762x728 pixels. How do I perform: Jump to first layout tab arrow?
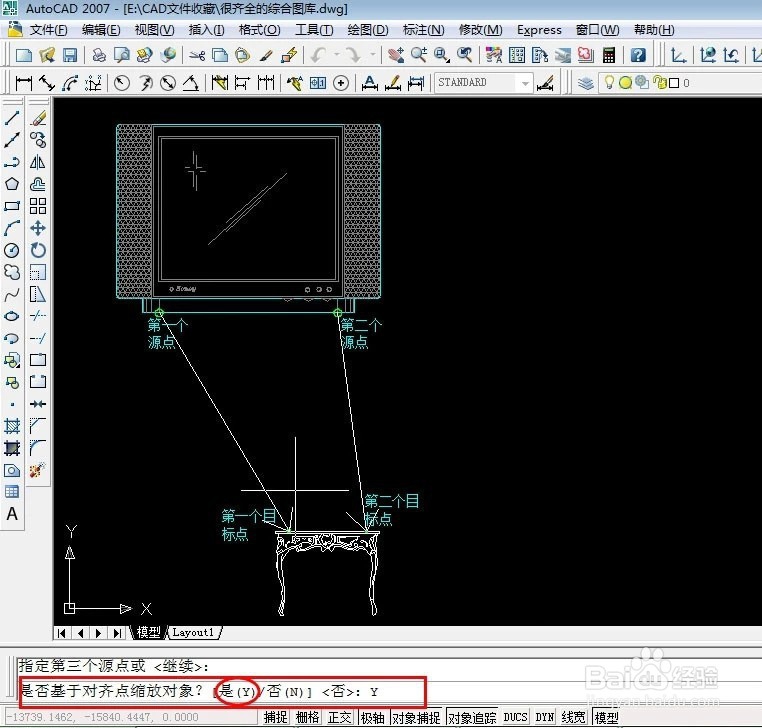click(x=62, y=633)
